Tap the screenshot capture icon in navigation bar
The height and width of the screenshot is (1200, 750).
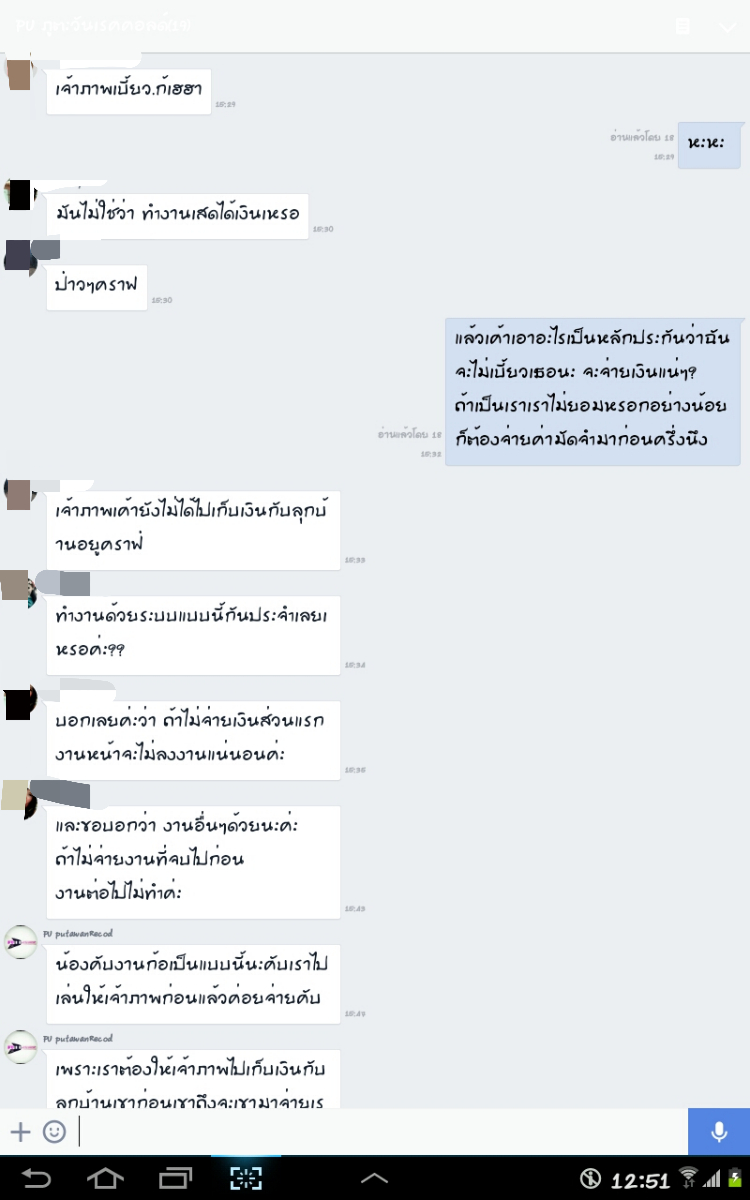246,1178
